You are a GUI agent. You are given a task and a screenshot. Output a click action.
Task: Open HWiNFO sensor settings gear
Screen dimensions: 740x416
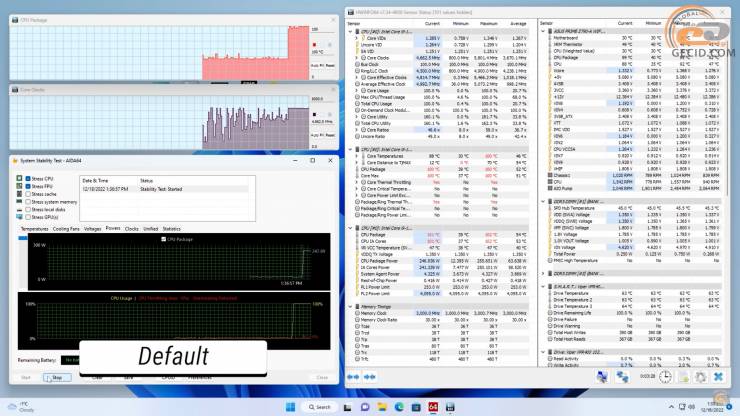(x=701, y=376)
